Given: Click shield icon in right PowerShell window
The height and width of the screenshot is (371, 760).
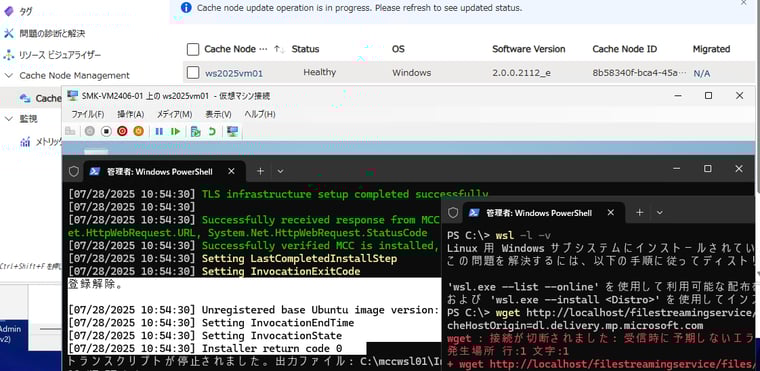Looking at the screenshot, I should pyautogui.click(x=453, y=212).
